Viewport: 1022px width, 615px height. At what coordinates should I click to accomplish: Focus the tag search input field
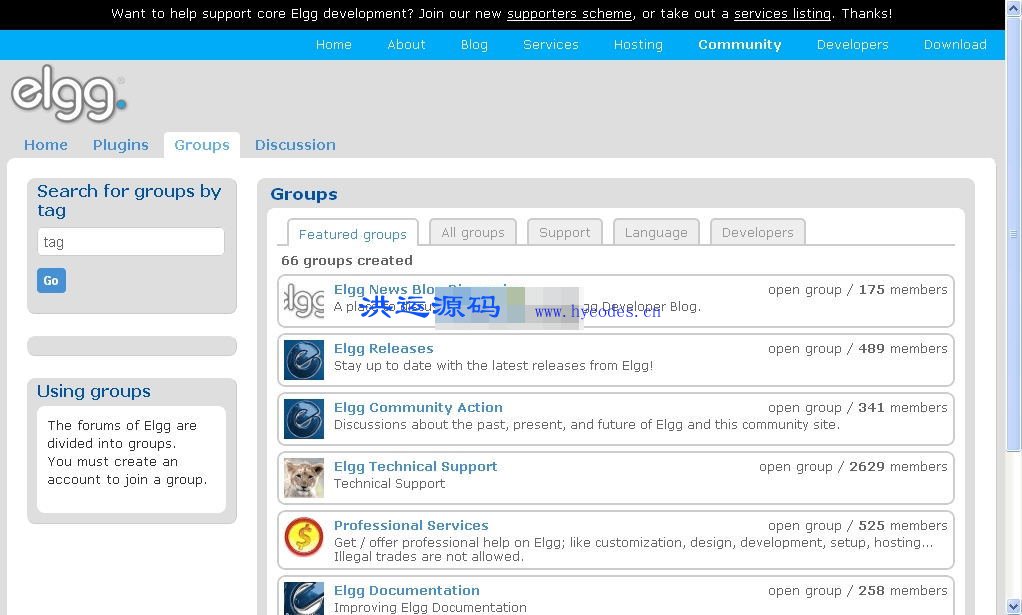[130, 242]
